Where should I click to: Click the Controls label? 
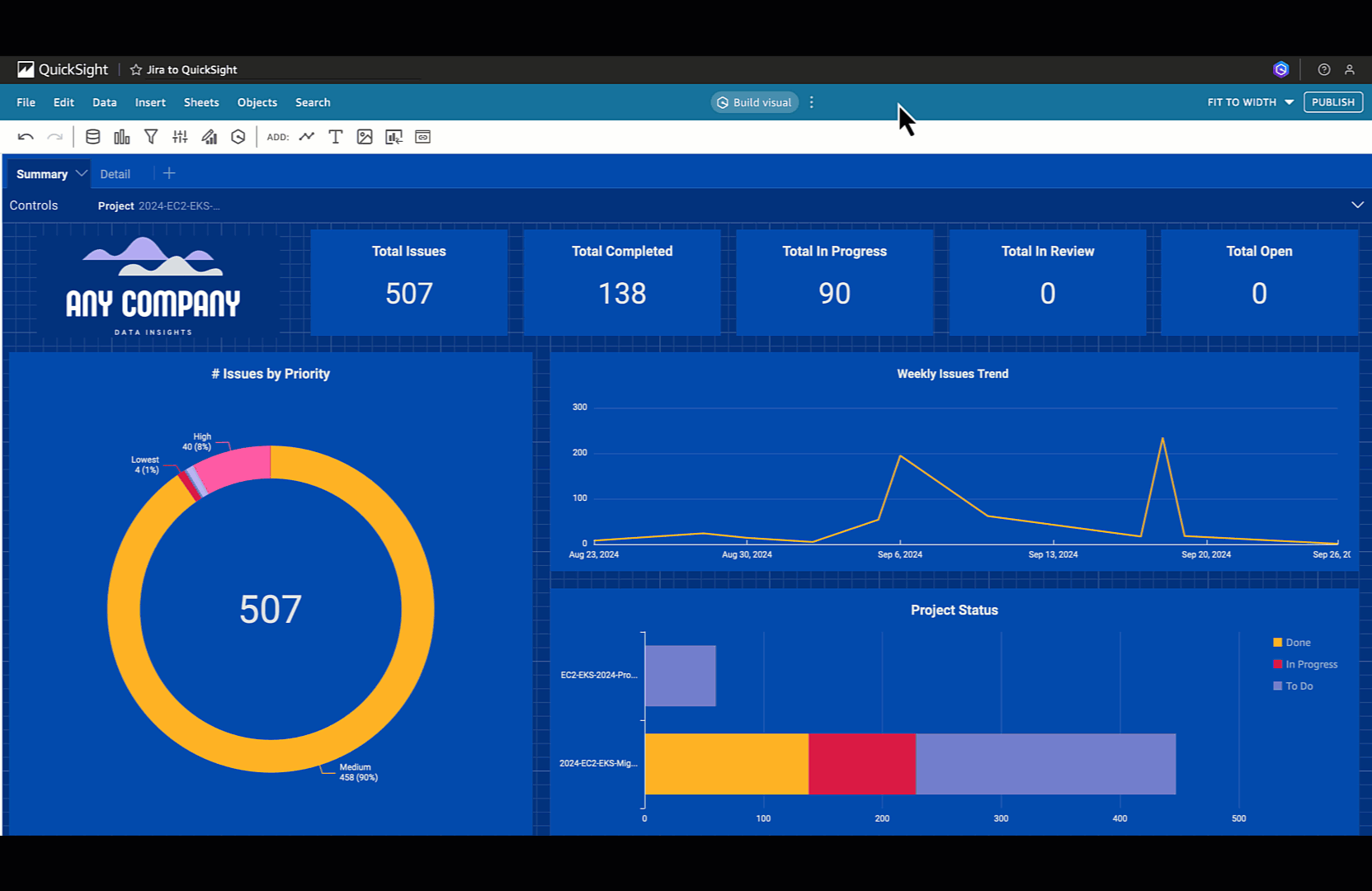coord(34,205)
